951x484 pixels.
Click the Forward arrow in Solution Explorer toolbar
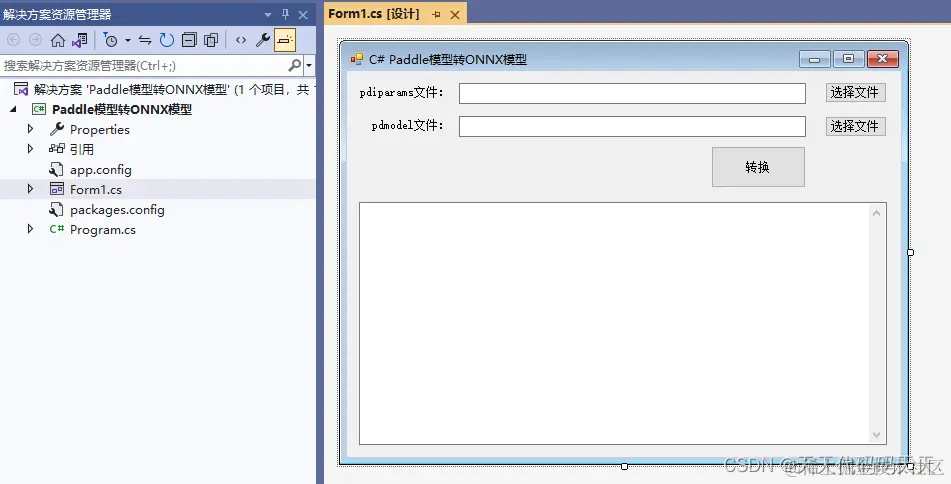point(36,40)
